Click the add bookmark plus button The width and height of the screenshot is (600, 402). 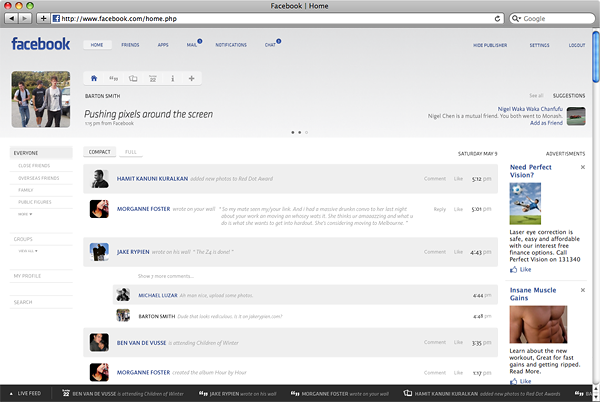coord(43,18)
